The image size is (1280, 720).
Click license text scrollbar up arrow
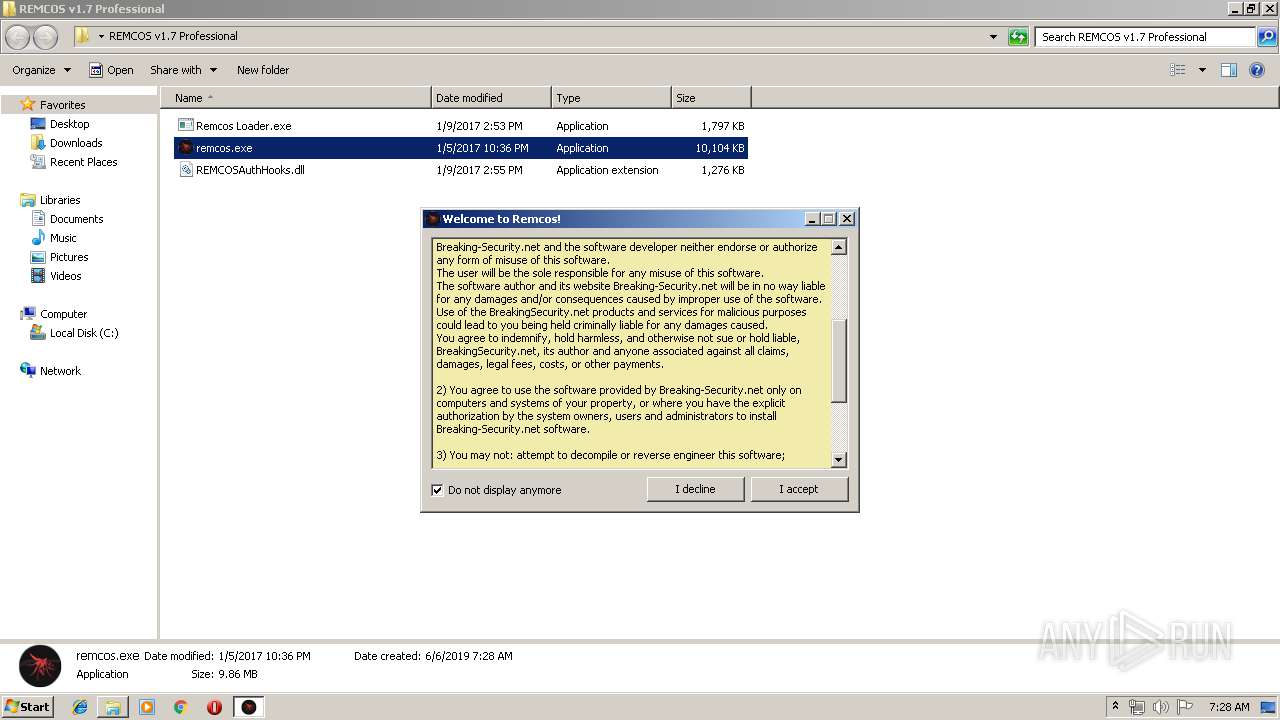tap(839, 247)
